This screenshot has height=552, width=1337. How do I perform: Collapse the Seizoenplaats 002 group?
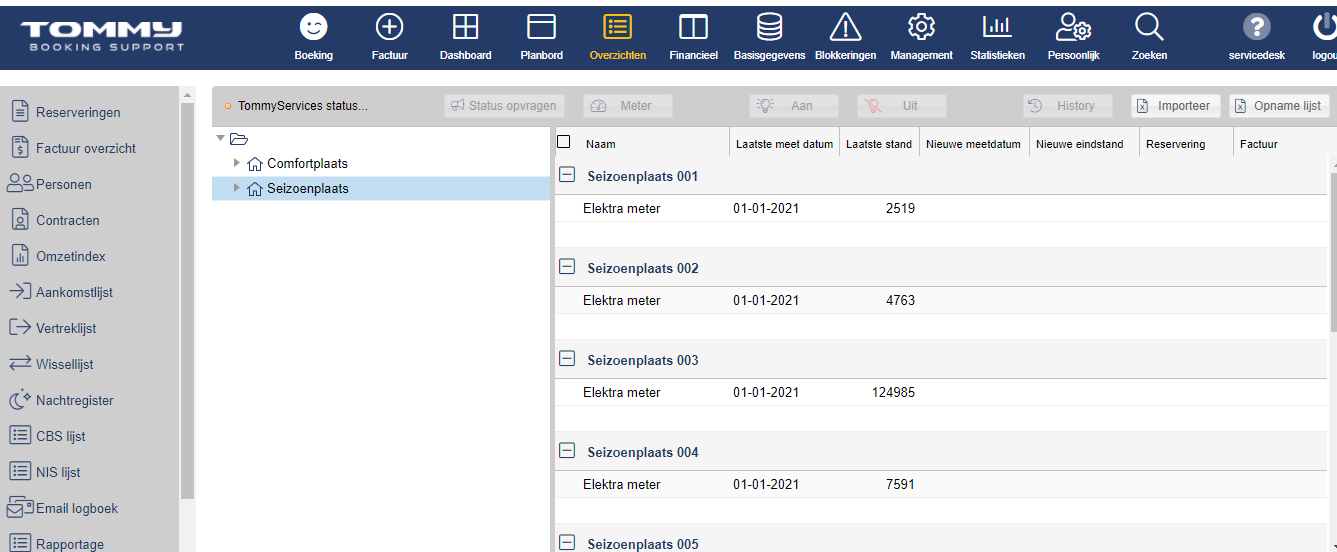pyautogui.click(x=567, y=266)
